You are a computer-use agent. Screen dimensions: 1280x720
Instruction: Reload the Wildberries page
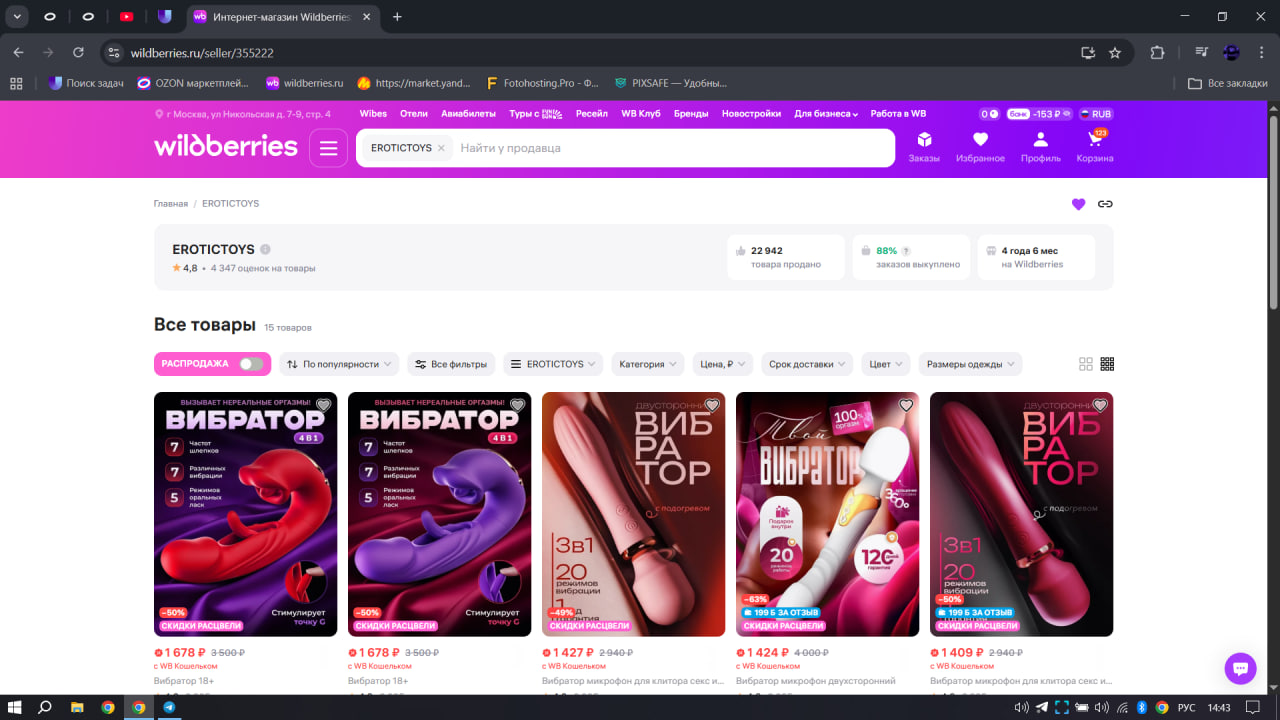click(78, 53)
